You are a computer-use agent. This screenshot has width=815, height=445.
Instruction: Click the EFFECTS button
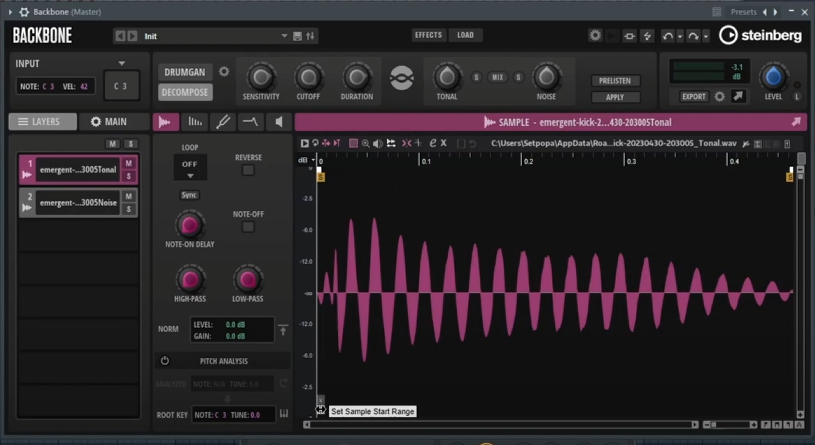tap(428, 35)
